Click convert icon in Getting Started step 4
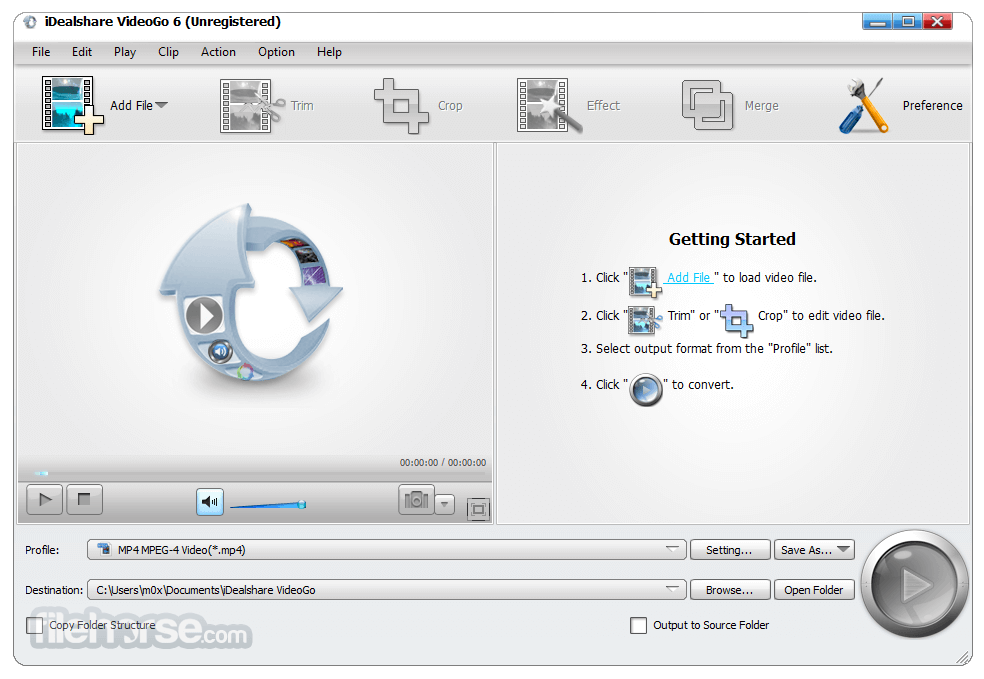This screenshot has width=984, height=679. 646,390
